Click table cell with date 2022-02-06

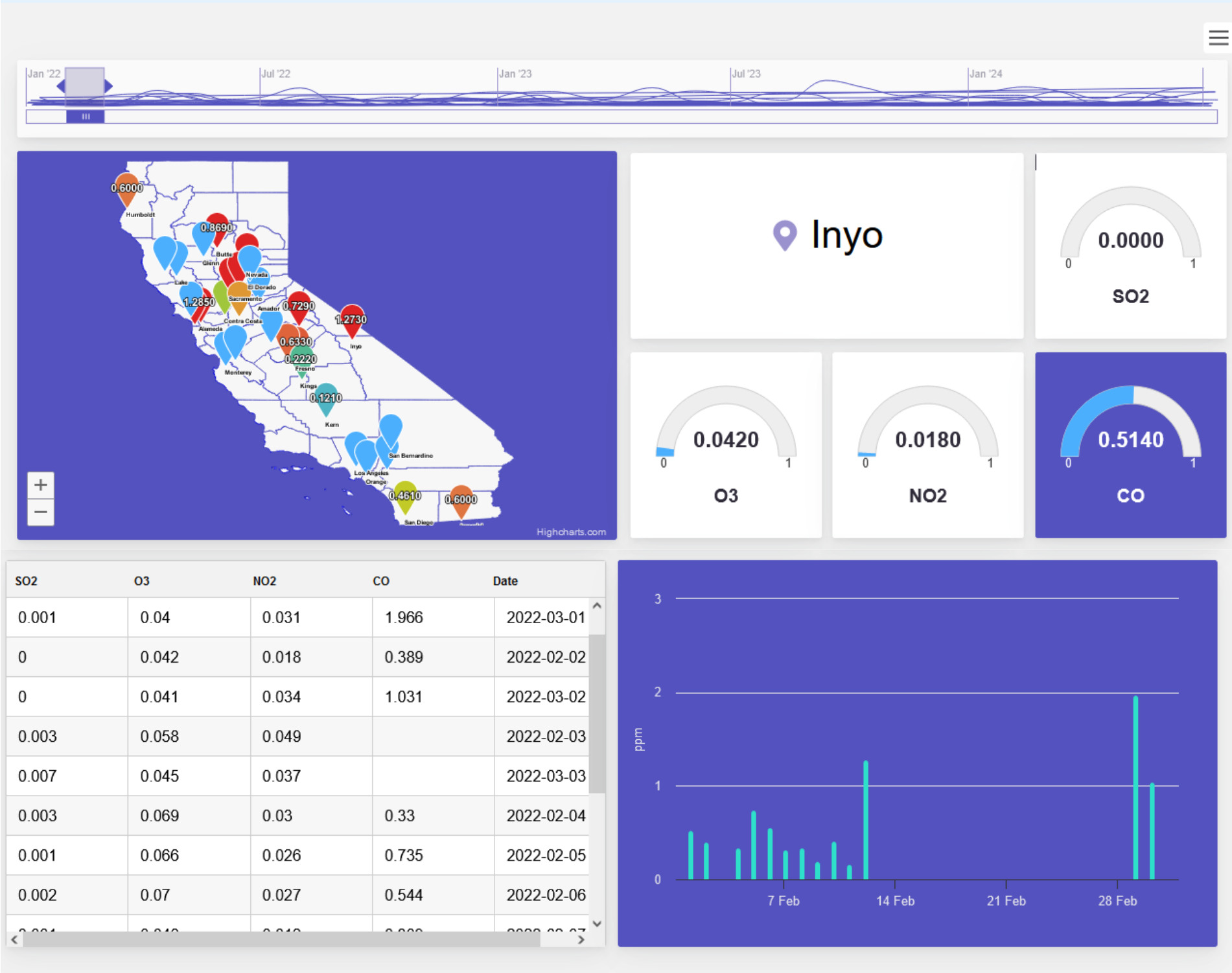point(542,895)
